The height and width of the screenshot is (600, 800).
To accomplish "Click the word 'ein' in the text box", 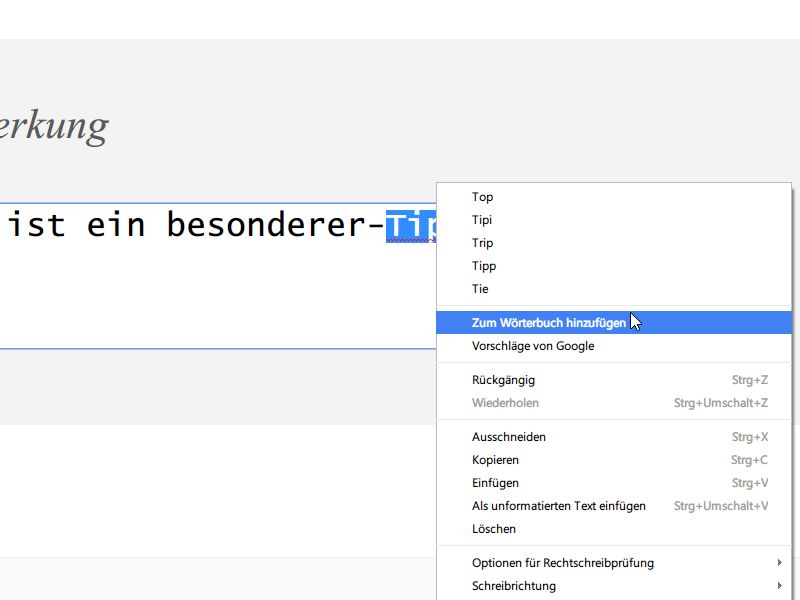I will [x=116, y=225].
